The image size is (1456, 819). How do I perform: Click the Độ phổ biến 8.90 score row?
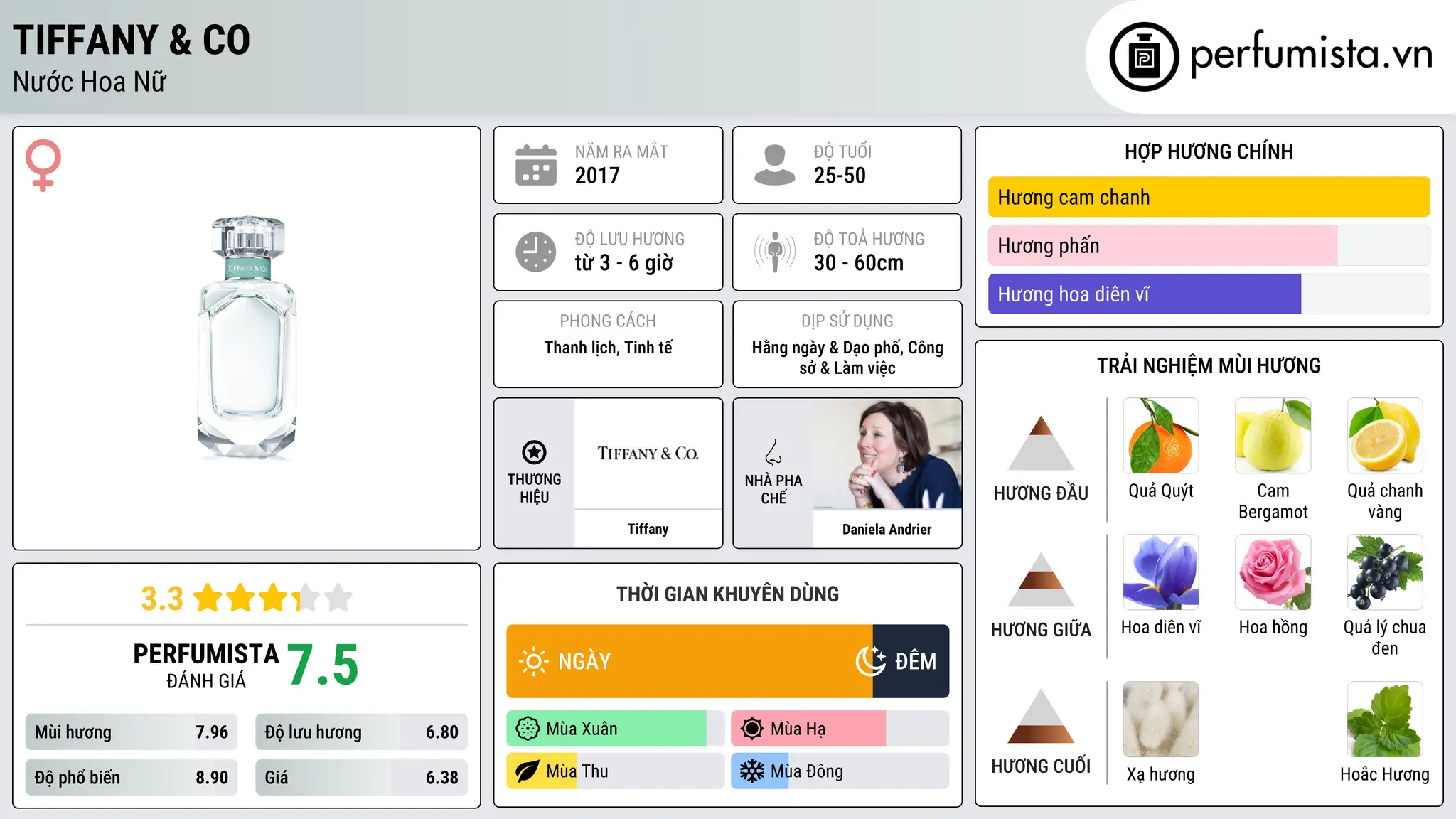(x=132, y=778)
